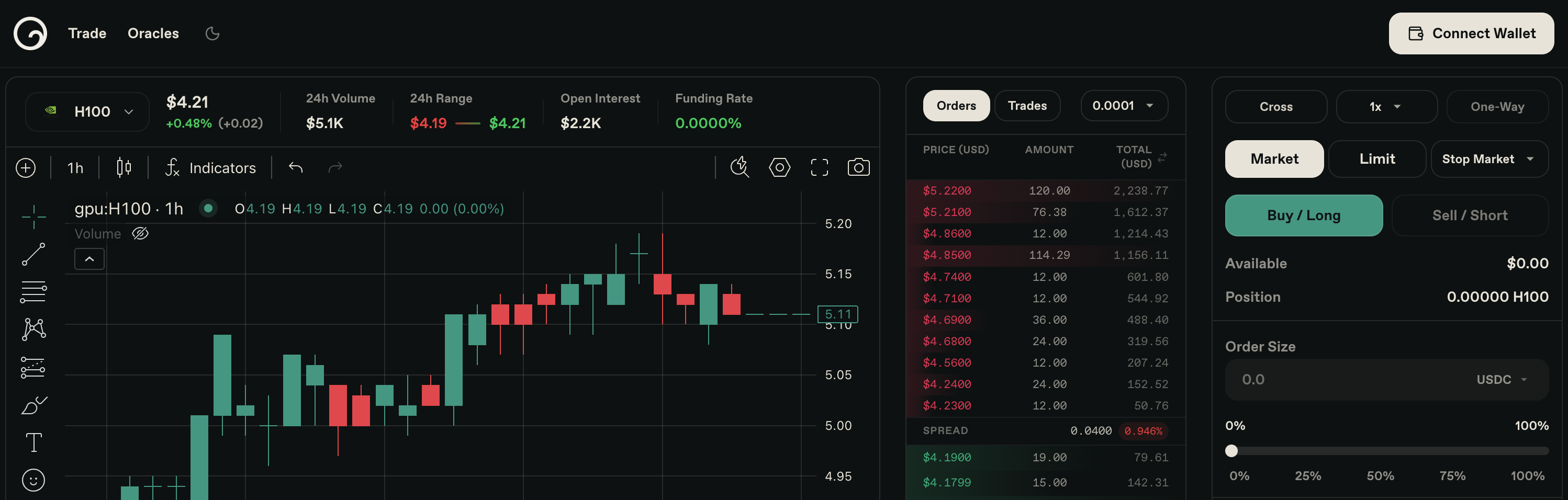Open the parallel lines drawing tool
This screenshot has height=500, width=1568.
coord(33,291)
